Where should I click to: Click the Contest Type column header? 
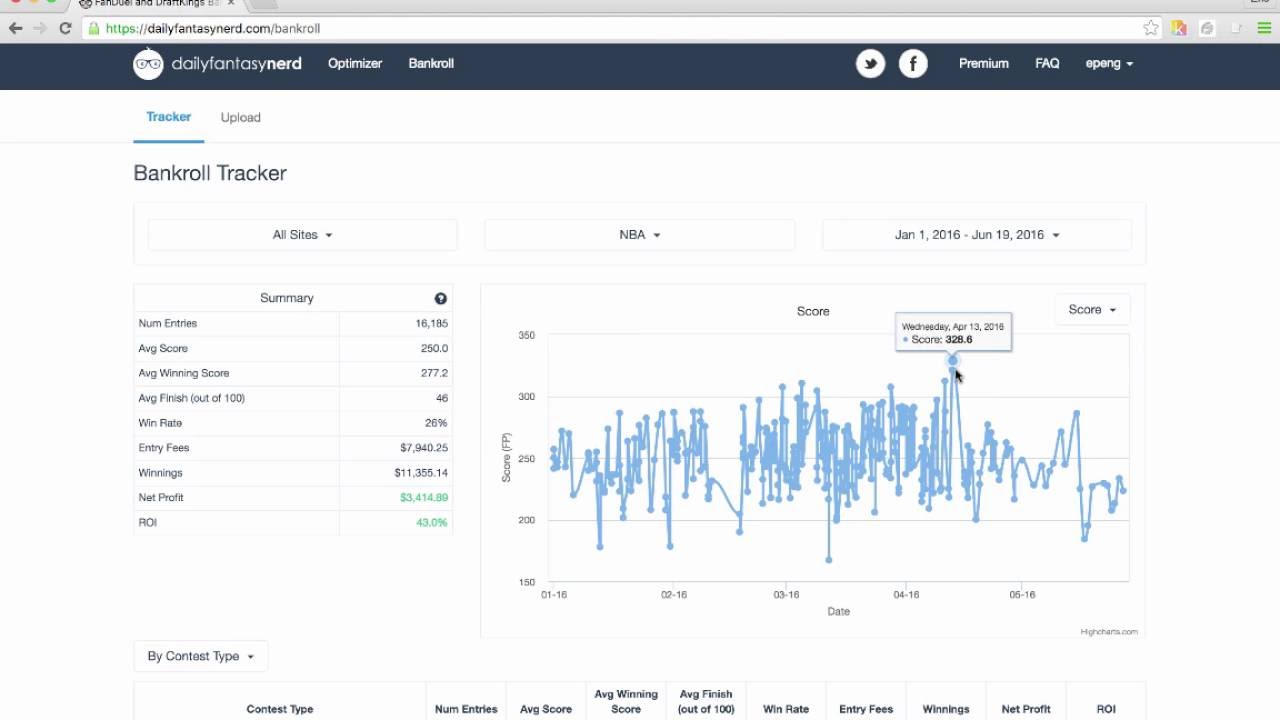coord(280,709)
